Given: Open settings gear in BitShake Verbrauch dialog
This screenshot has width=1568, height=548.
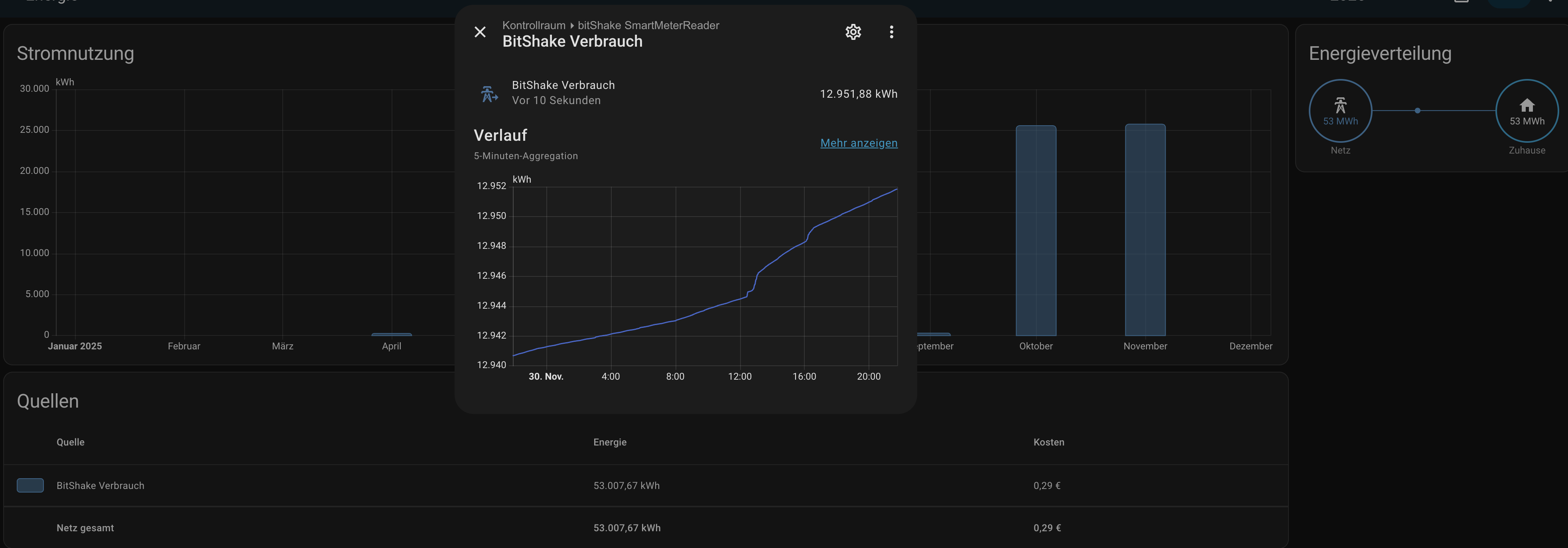Looking at the screenshot, I should pyautogui.click(x=853, y=32).
